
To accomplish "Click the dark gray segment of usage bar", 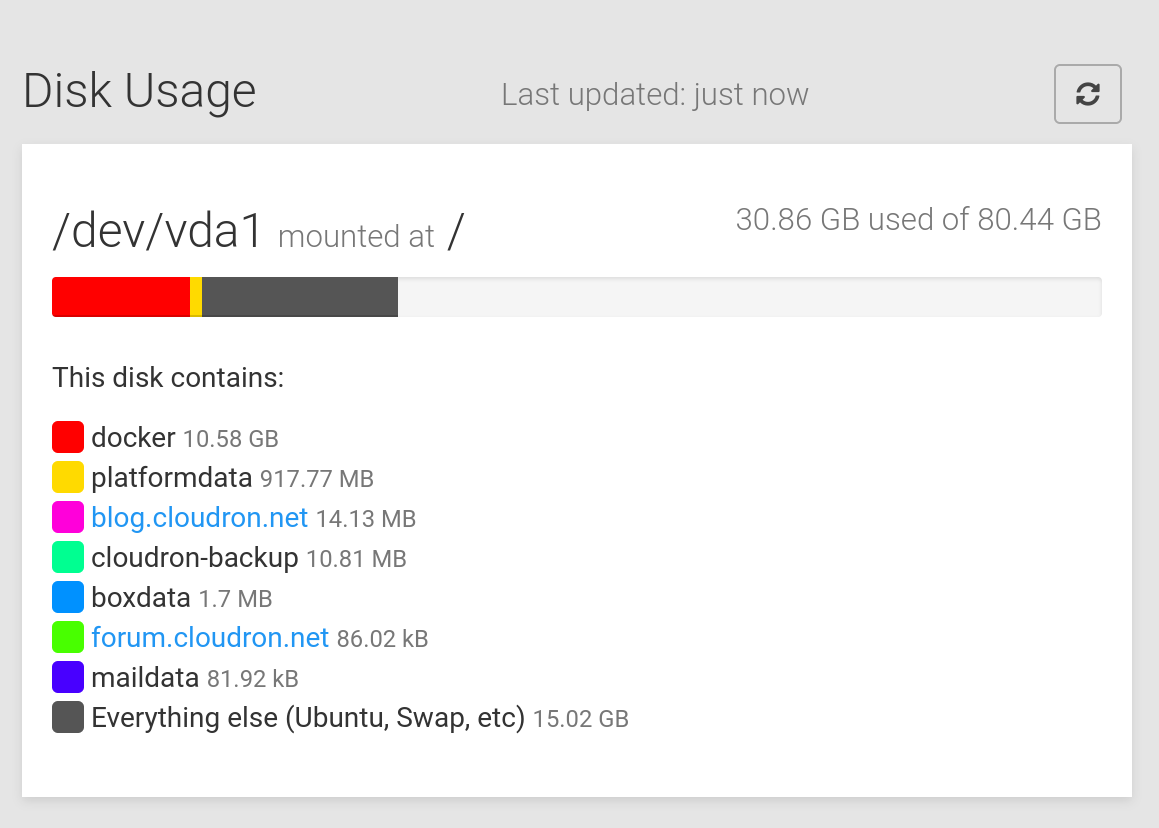I will coord(300,297).
